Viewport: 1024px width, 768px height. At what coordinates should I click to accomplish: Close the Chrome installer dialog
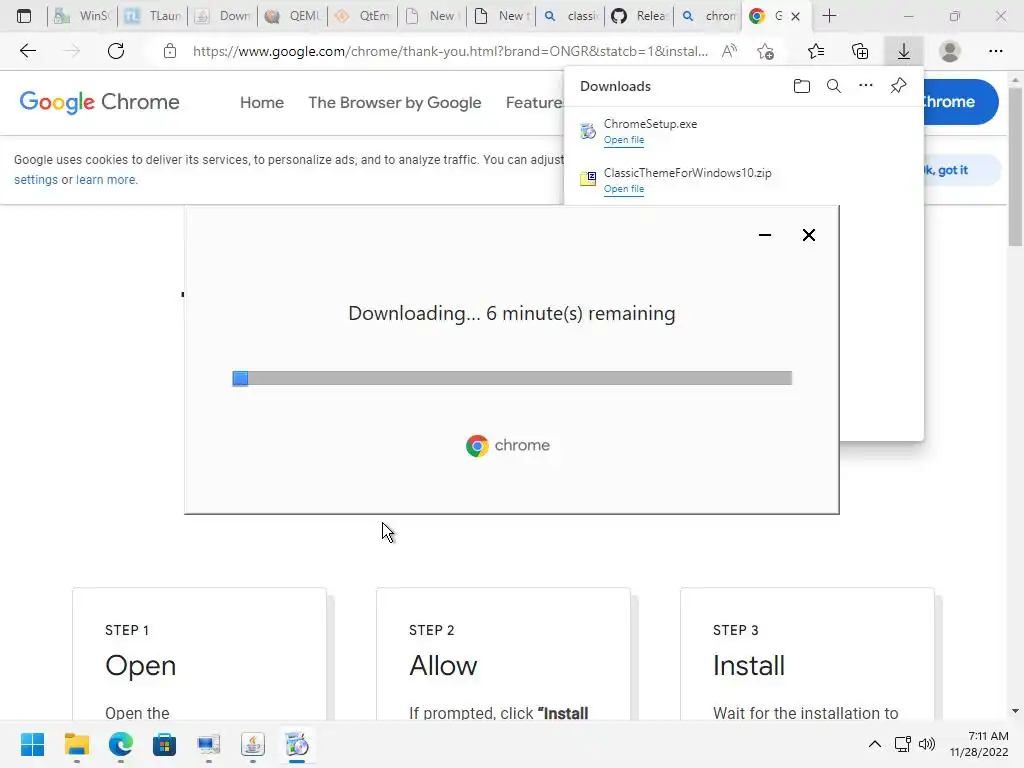(808, 235)
